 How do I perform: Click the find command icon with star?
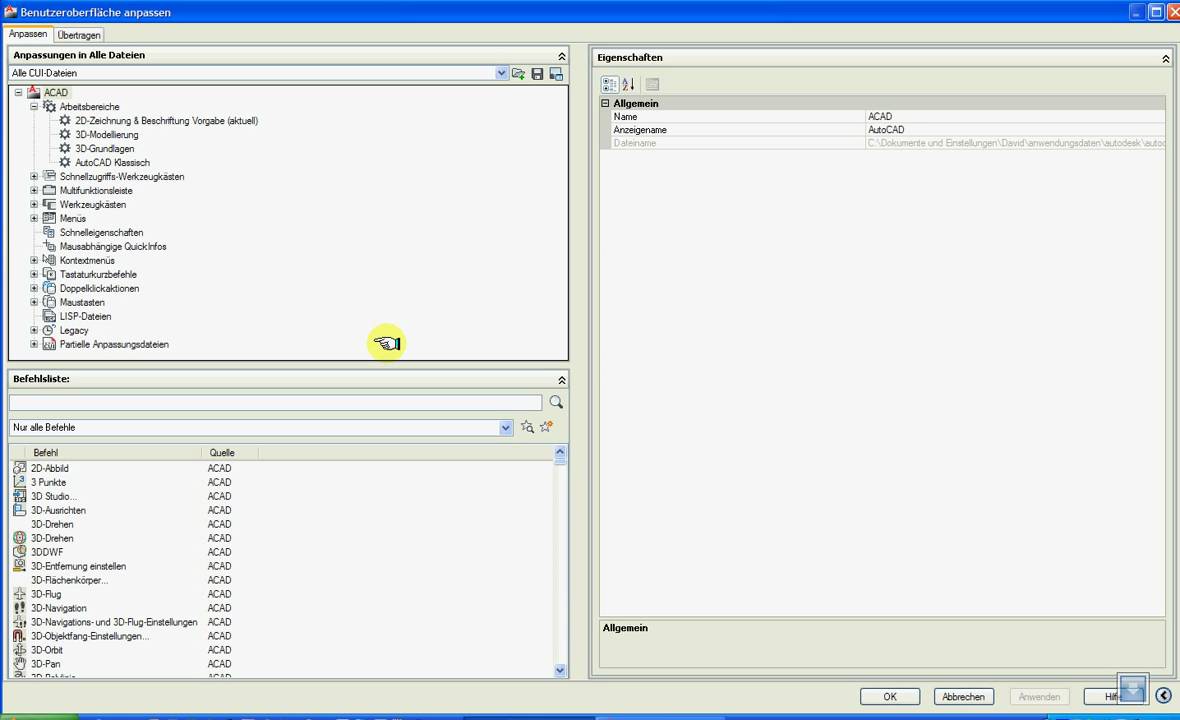click(x=528, y=427)
